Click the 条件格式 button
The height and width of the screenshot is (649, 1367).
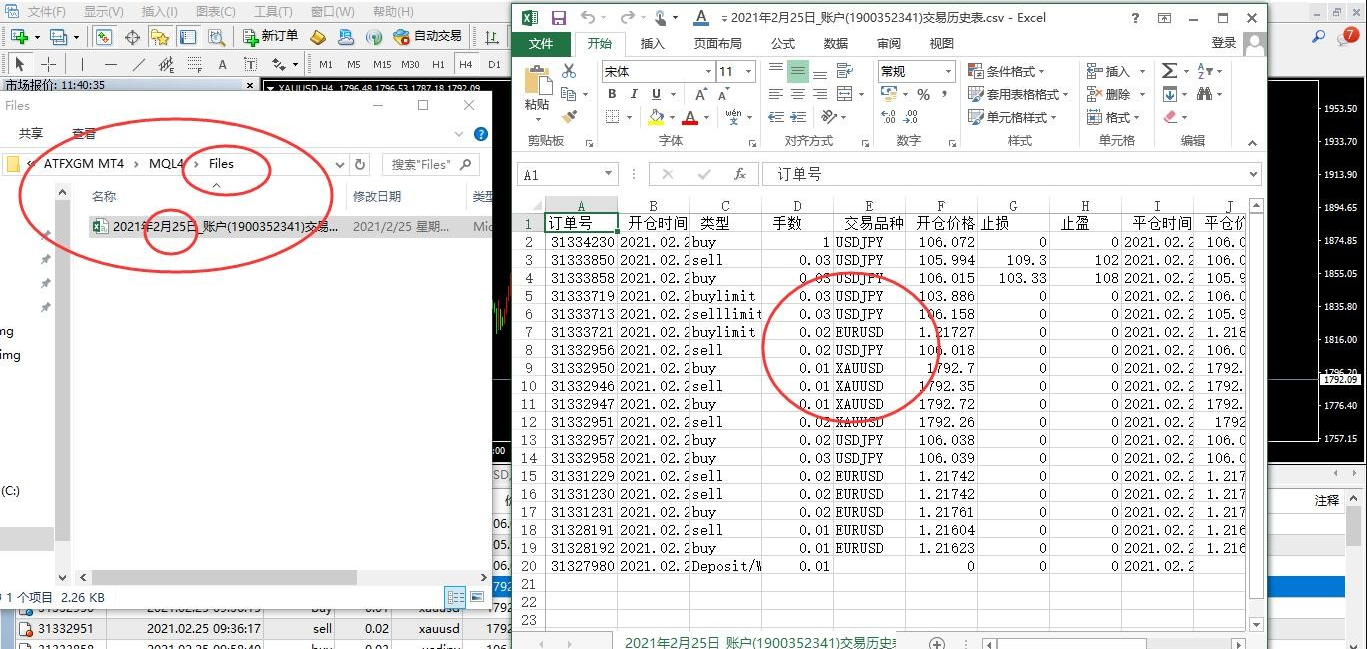click(x=1006, y=72)
